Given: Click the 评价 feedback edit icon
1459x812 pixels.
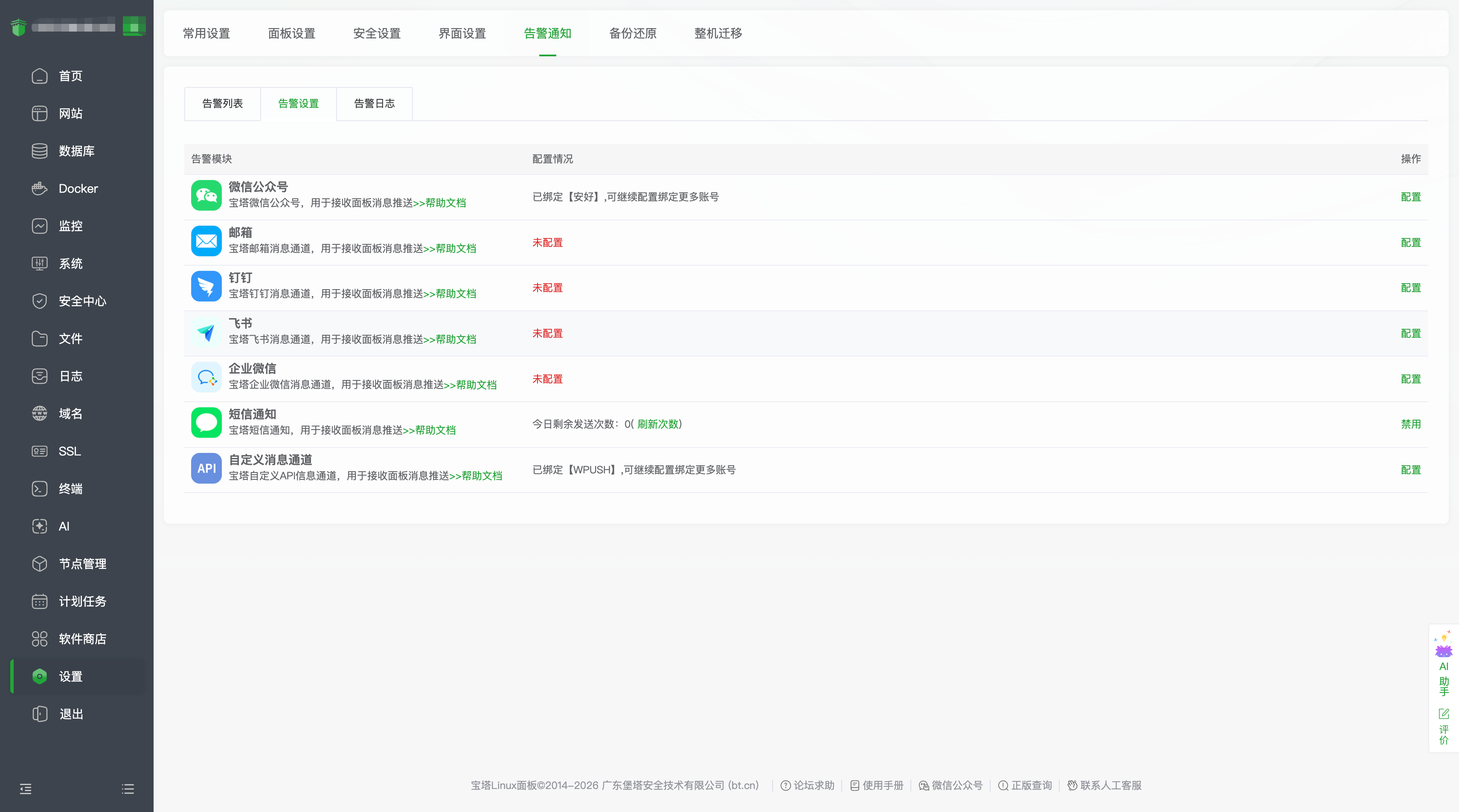Looking at the screenshot, I should [1444, 713].
